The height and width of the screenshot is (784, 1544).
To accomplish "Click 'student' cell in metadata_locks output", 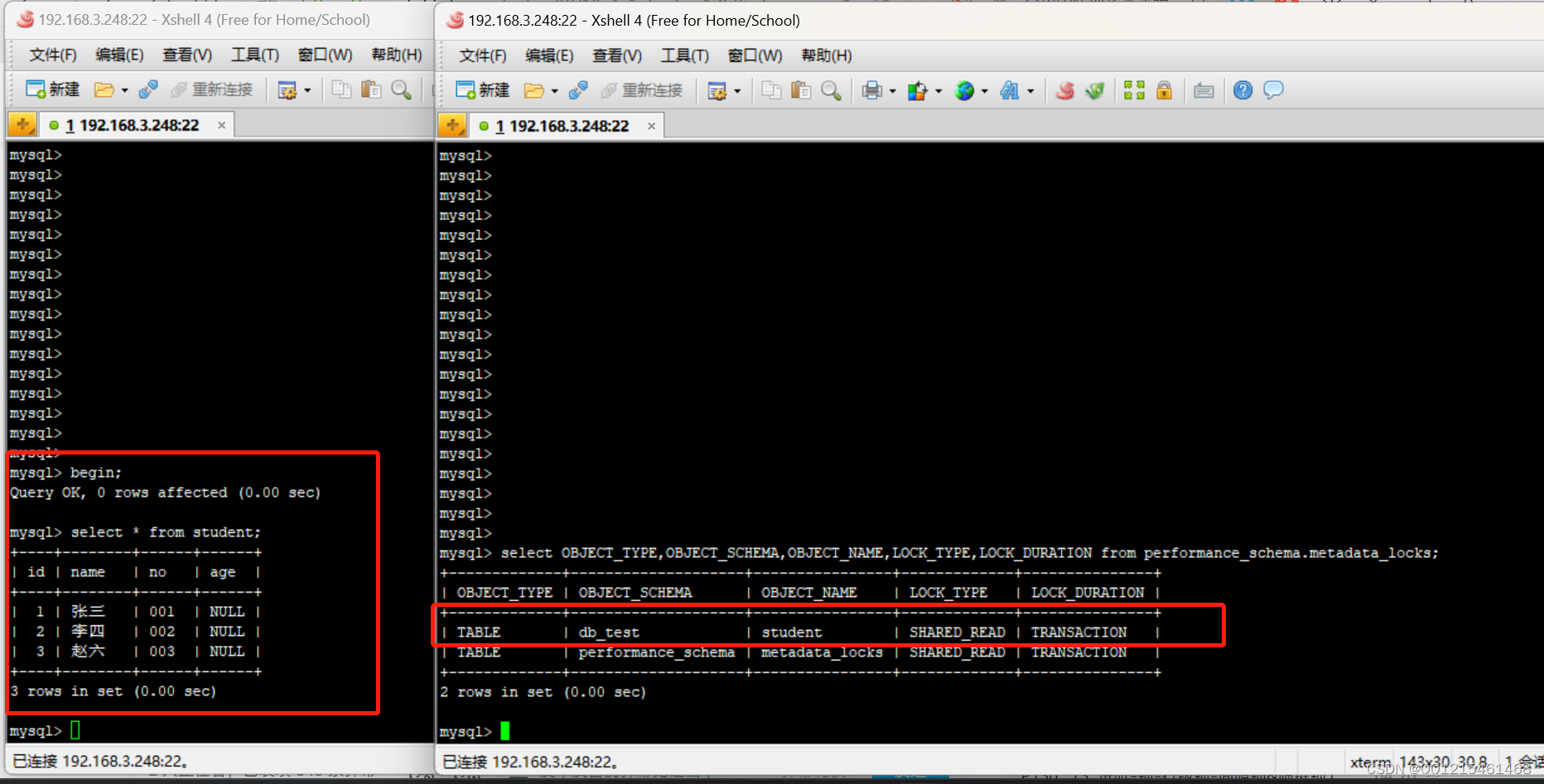I will (791, 632).
